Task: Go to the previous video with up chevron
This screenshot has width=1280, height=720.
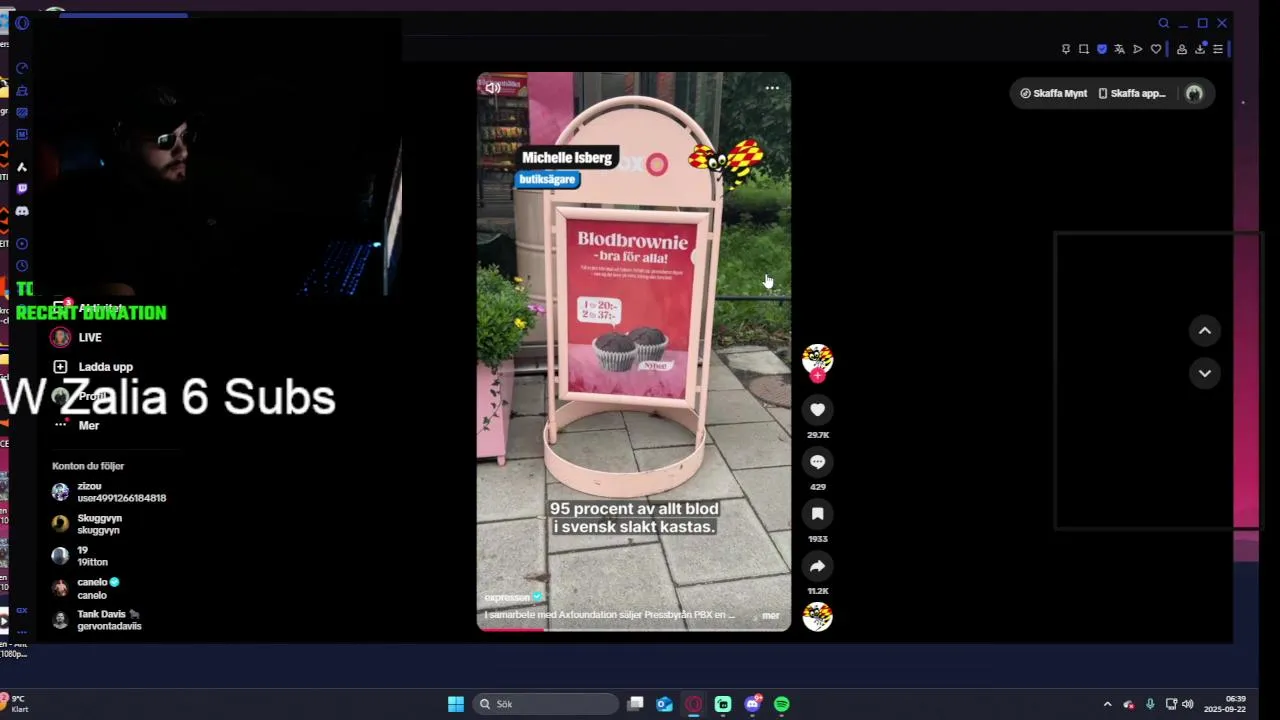Action: pyautogui.click(x=1204, y=331)
